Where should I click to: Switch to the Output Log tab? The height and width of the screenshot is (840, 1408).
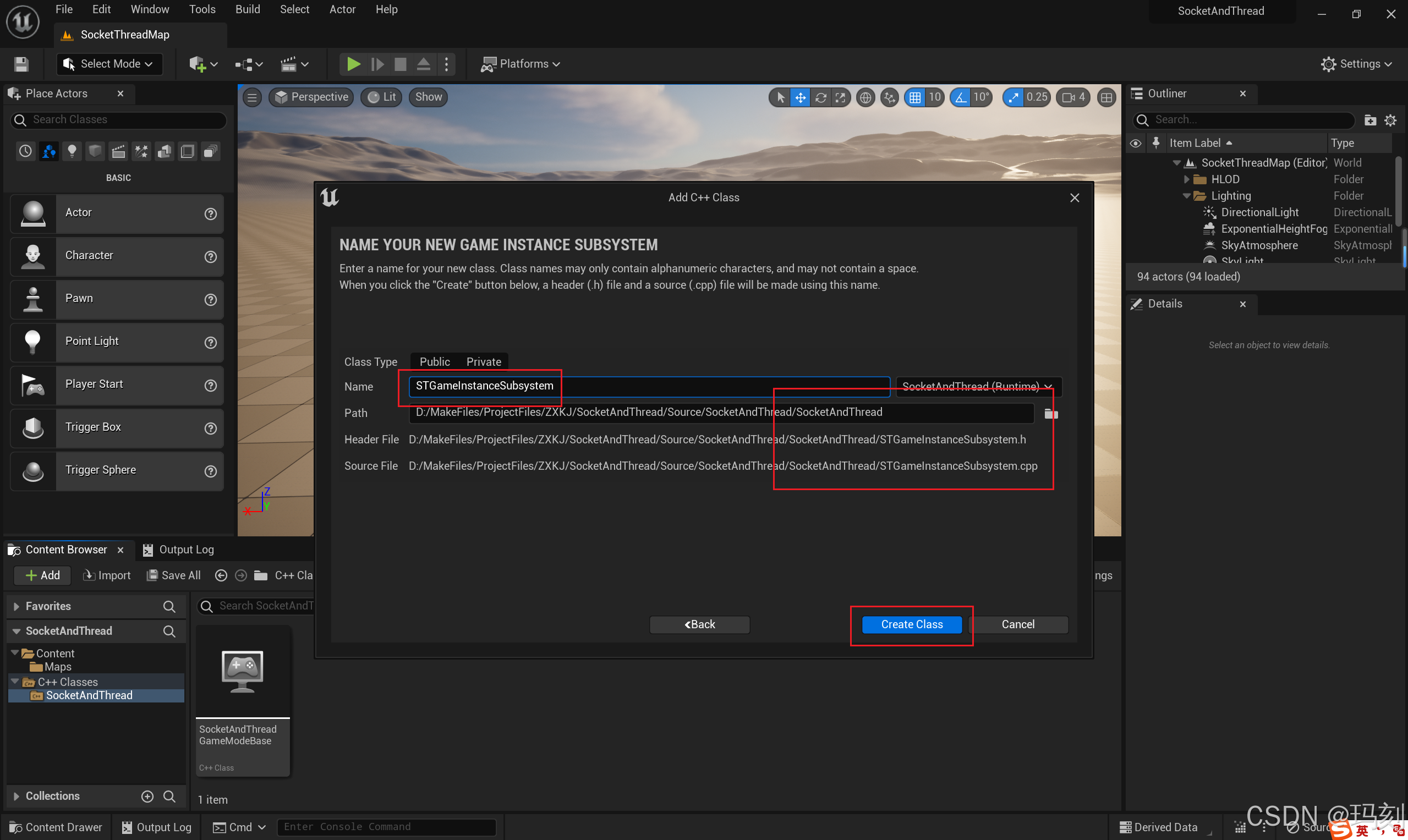click(179, 550)
